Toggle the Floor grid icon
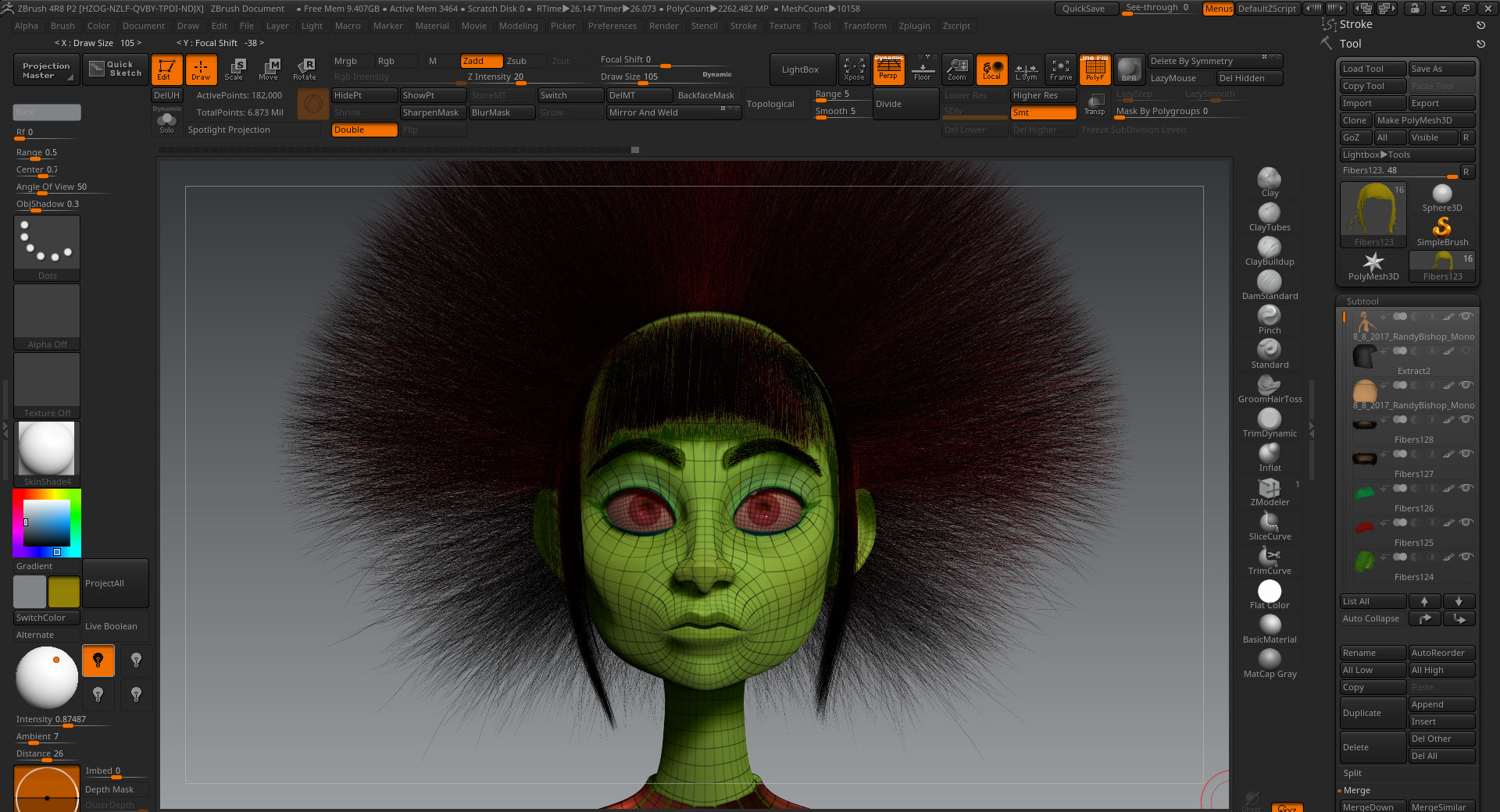Screen dimensions: 1500x812 click(923, 69)
